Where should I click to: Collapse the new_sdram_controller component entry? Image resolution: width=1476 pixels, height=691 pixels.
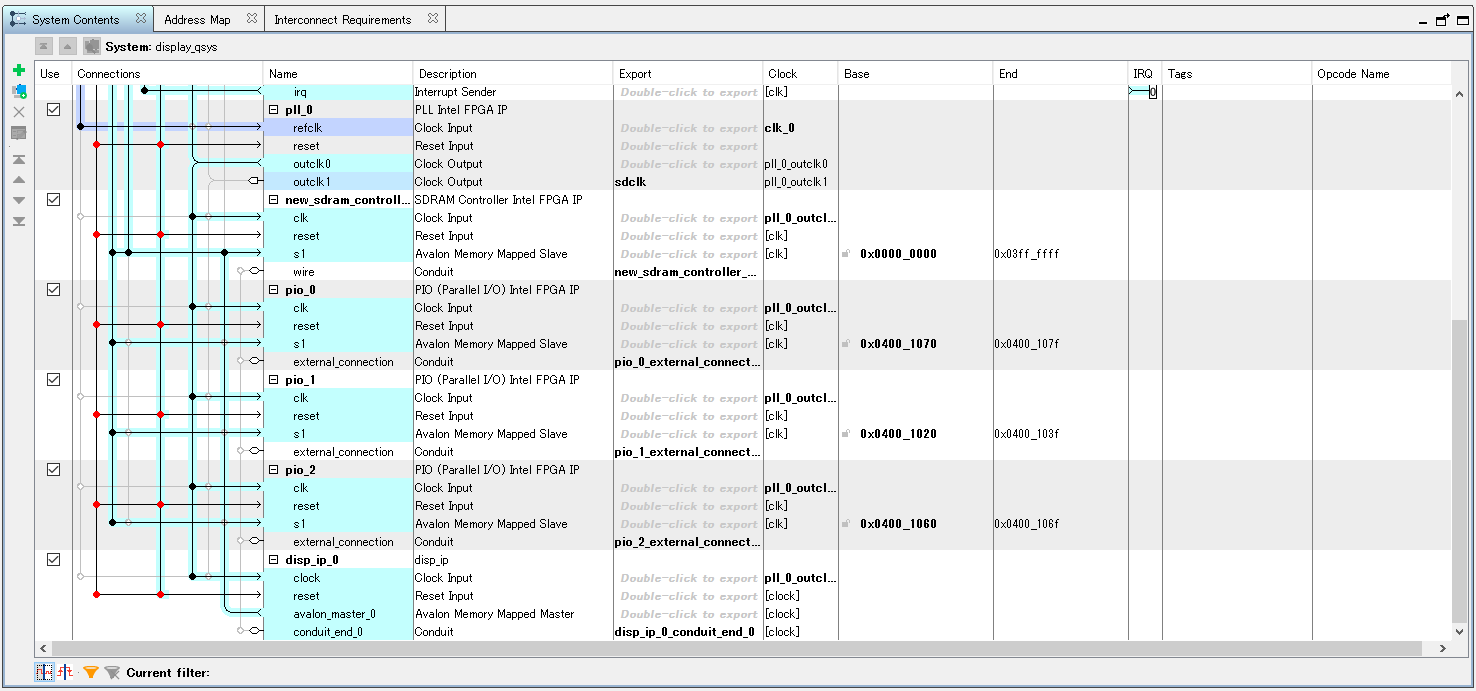272,199
